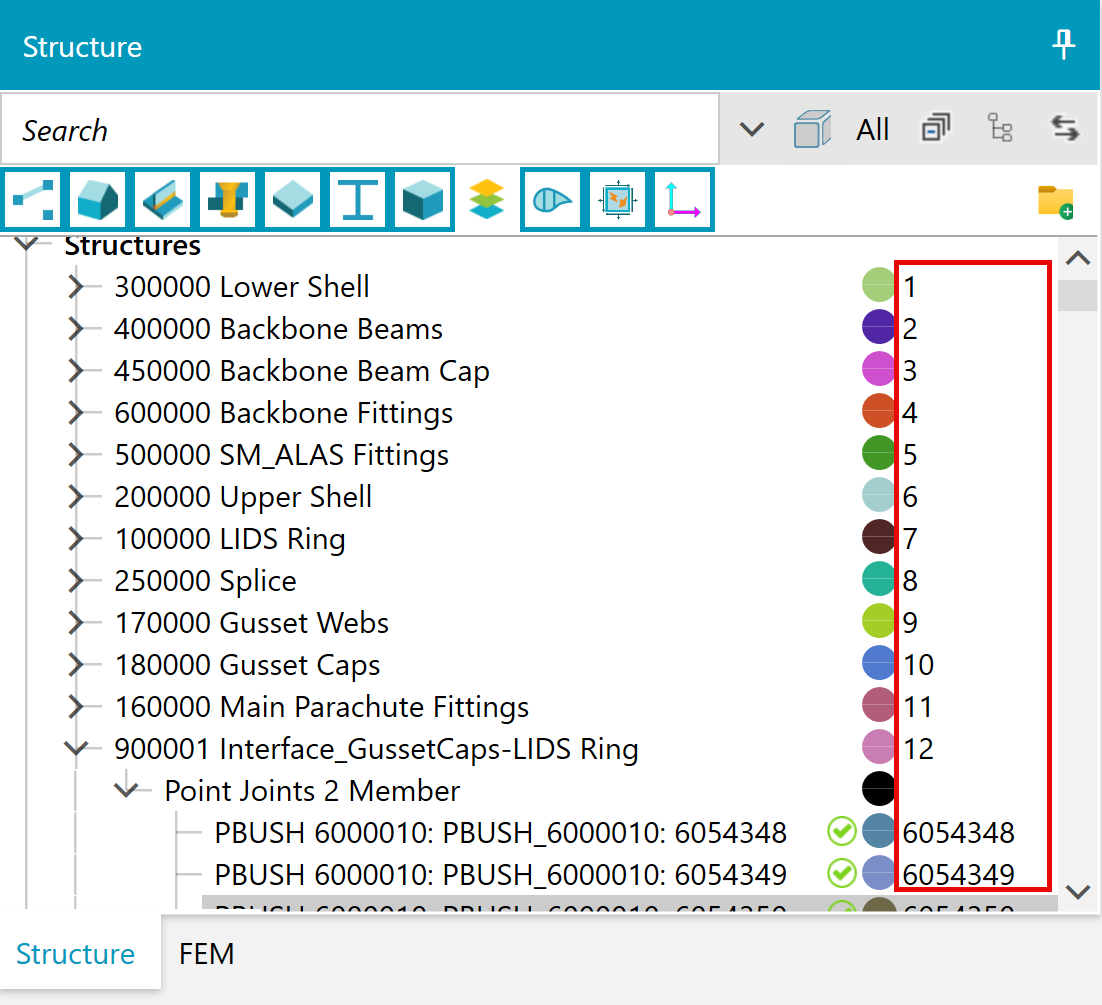Click the All filter button

pyautogui.click(x=873, y=129)
